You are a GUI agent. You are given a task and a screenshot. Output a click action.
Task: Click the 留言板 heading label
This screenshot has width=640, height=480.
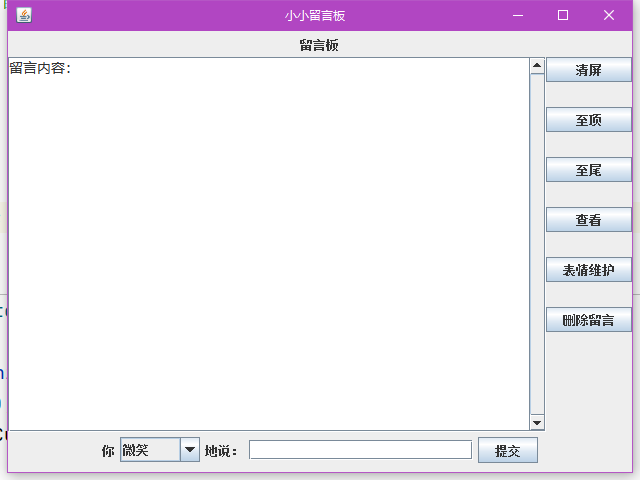coord(320,45)
